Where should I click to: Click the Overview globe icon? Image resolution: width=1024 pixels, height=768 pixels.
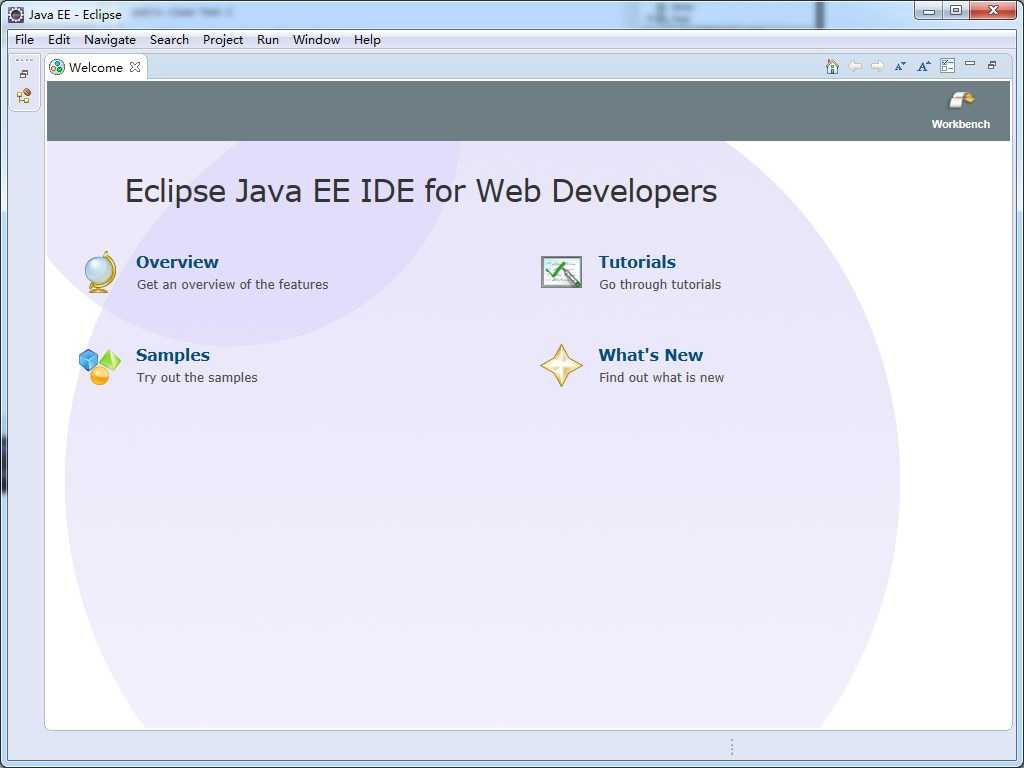coord(101,272)
